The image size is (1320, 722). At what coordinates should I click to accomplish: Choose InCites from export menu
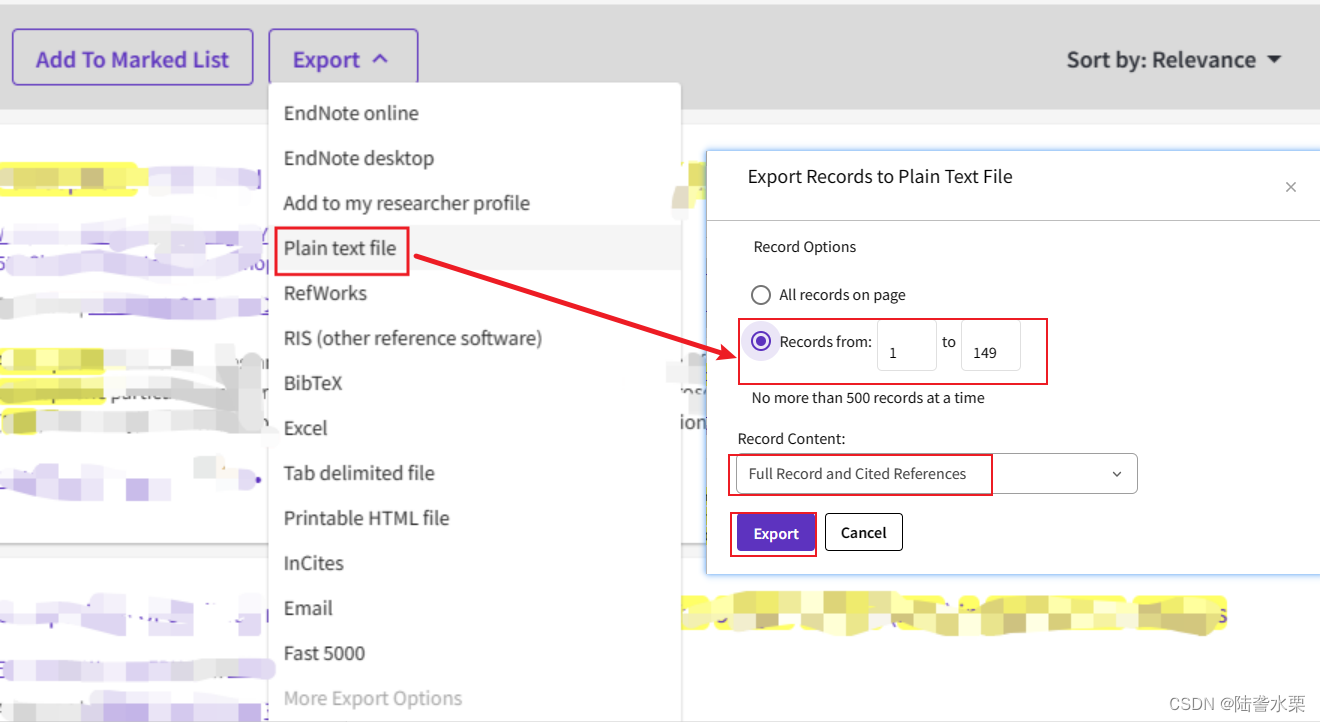[474, 563]
